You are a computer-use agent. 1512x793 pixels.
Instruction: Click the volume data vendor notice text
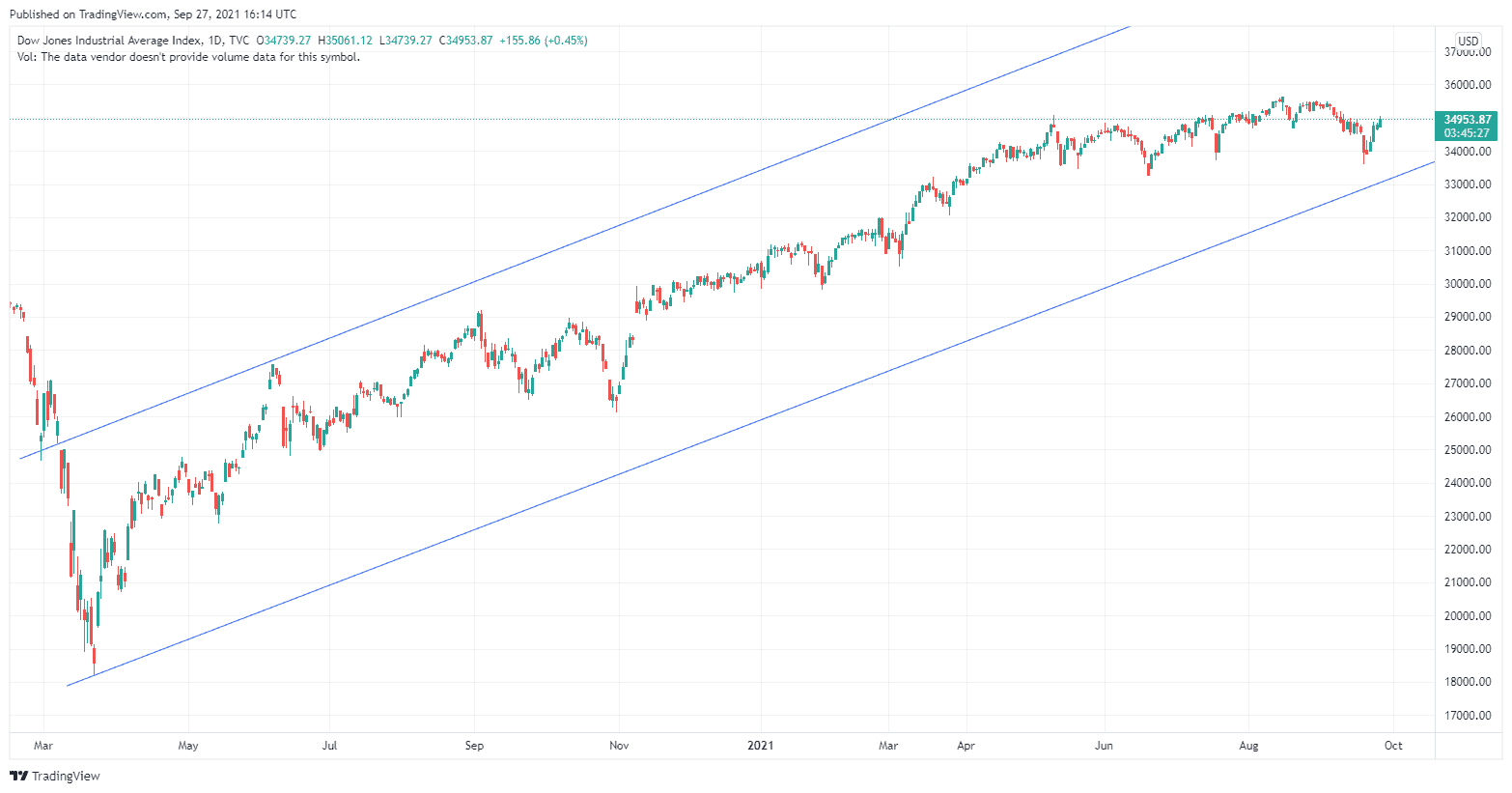188,57
